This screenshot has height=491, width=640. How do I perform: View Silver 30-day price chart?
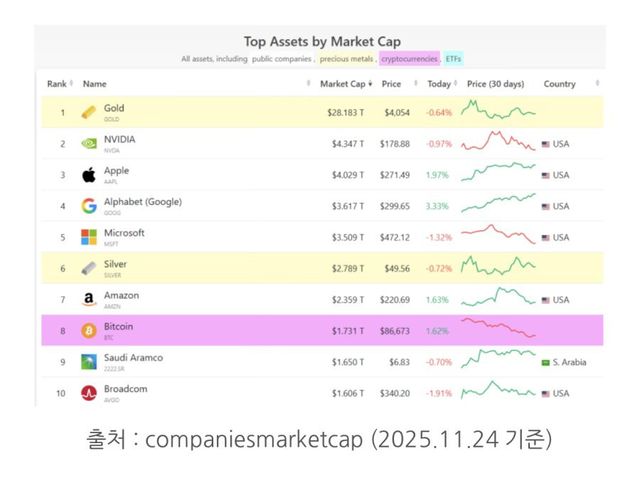coord(499,268)
